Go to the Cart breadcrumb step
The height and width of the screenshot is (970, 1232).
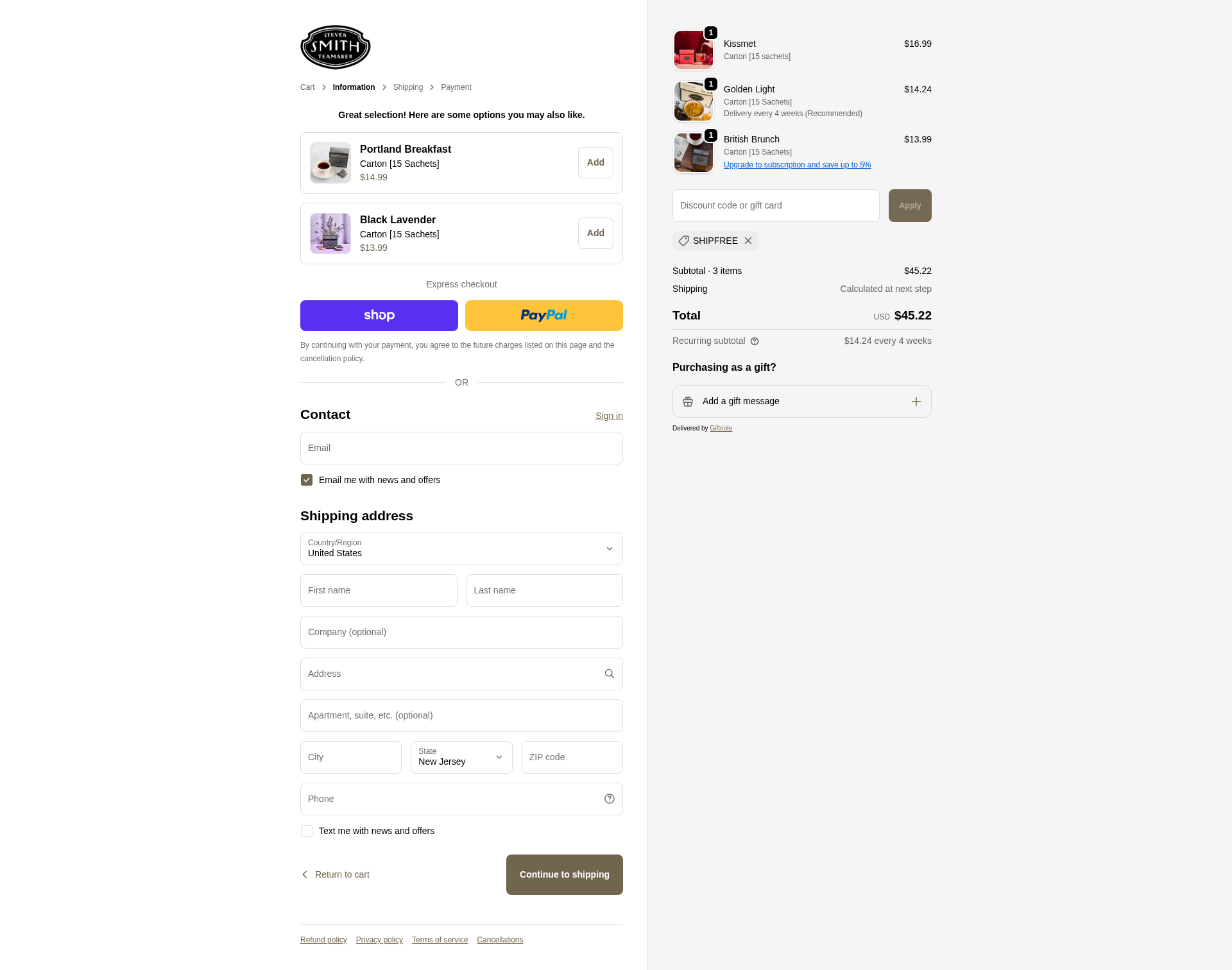pyautogui.click(x=307, y=87)
